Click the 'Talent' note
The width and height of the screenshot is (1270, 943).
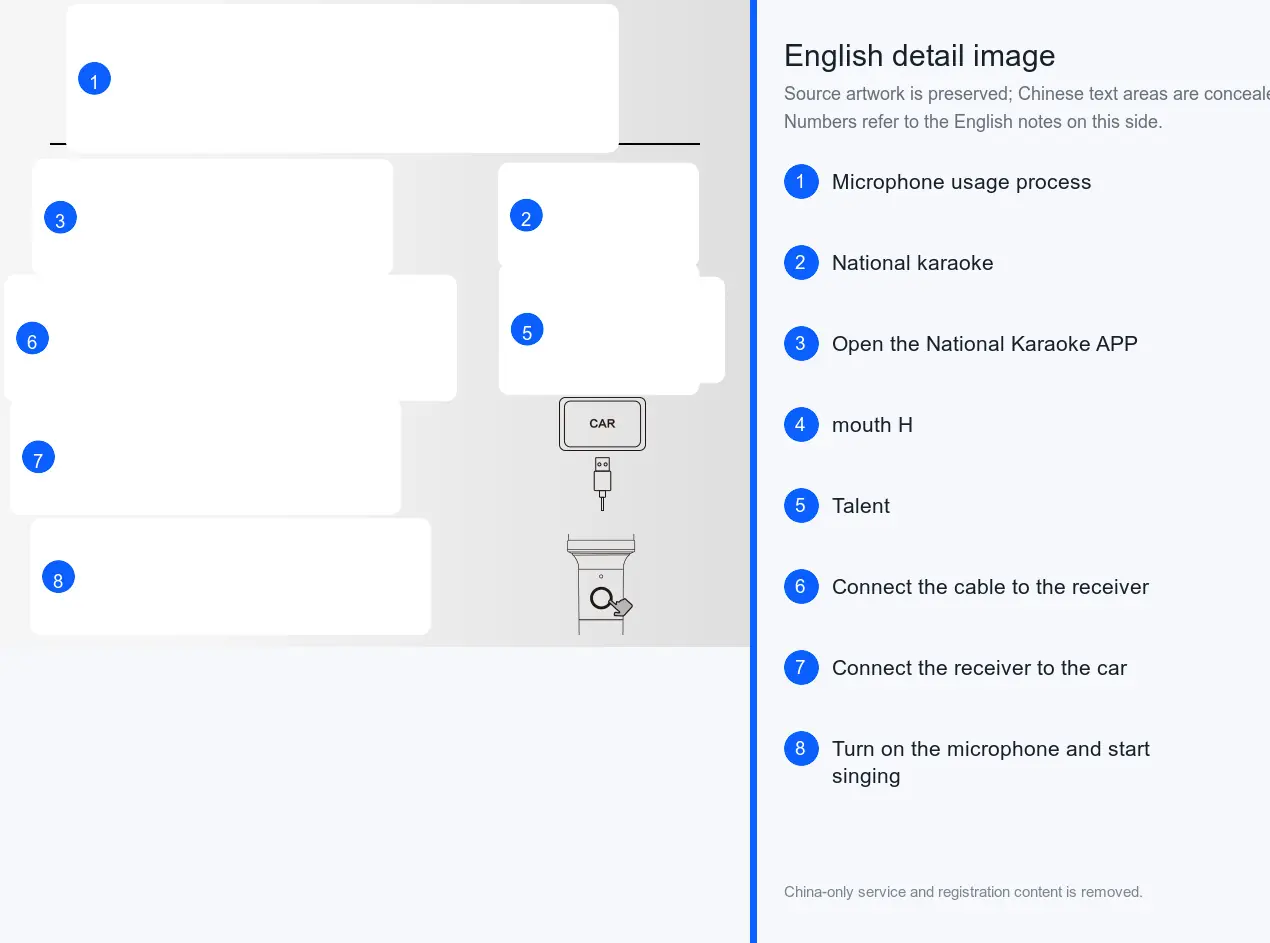pyautogui.click(x=861, y=506)
